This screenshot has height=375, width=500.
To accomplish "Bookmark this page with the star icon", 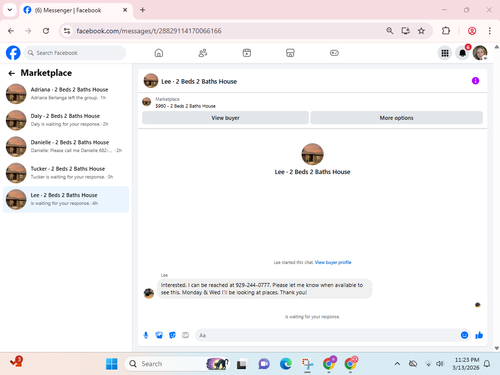I will [421, 31].
